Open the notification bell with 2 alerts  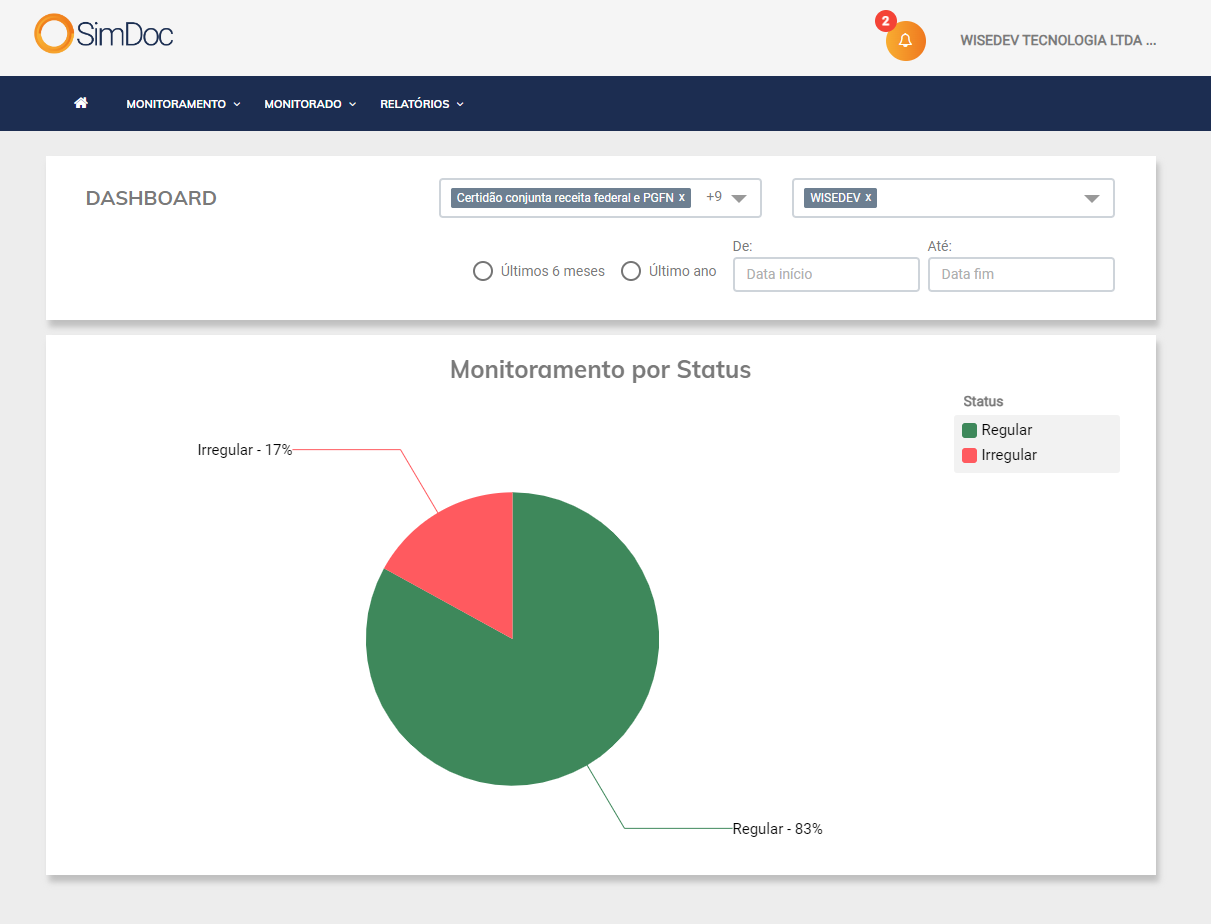pyautogui.click(x=904, y=40)
